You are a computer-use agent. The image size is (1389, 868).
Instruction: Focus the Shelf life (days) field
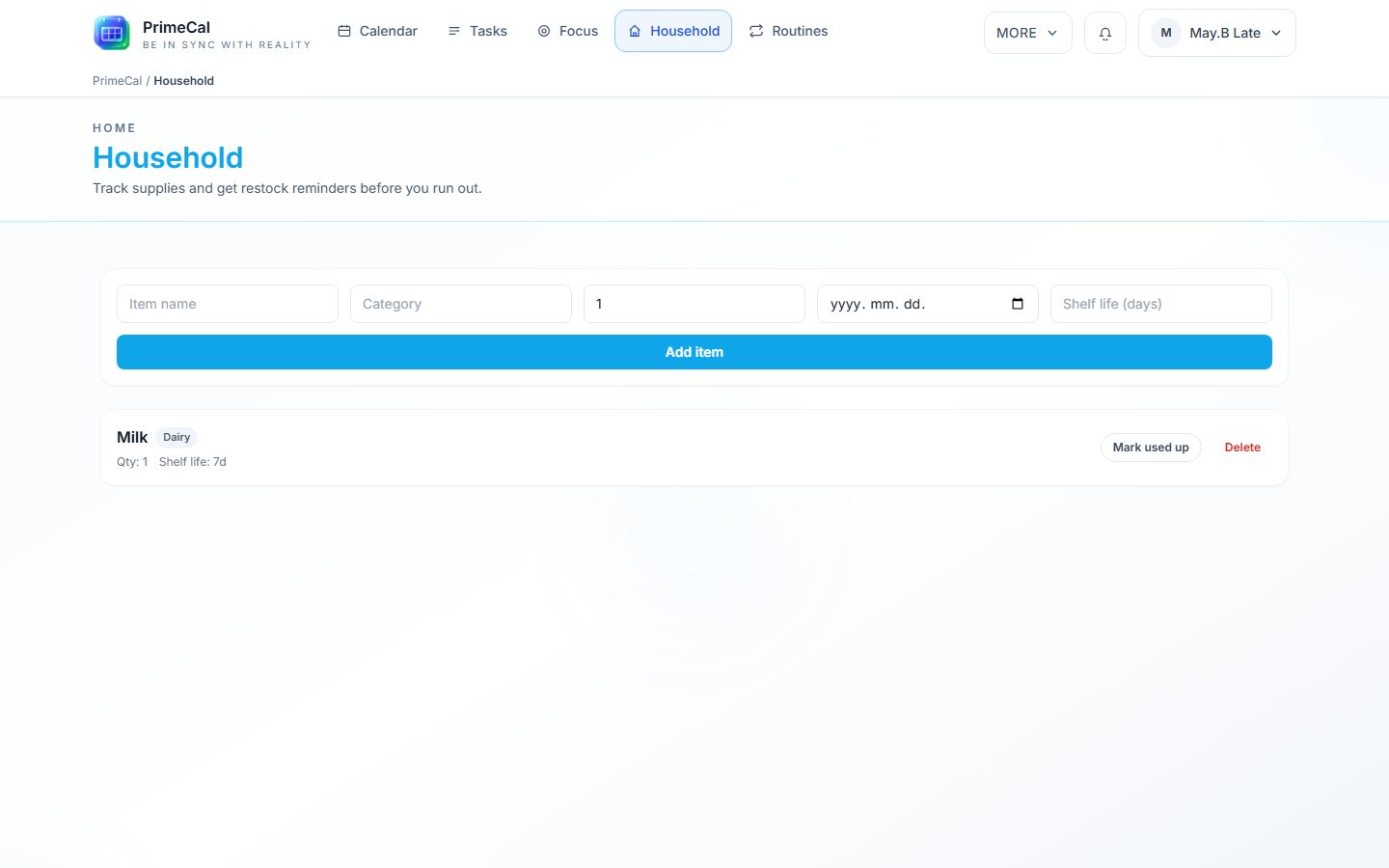tap(1161, 304)
